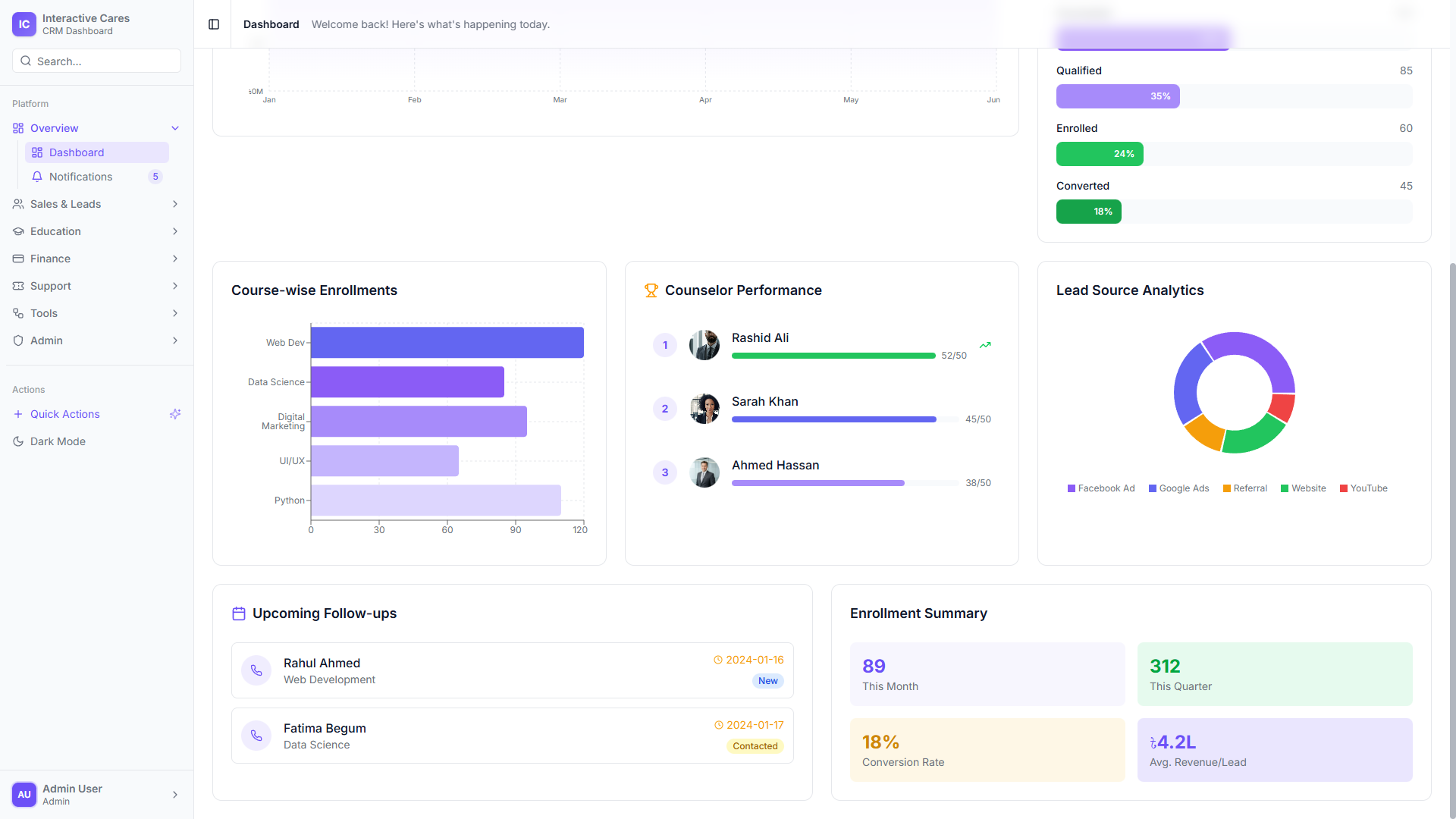
Task: Open the Notifications menu item
Action: (x=81, y=177)
